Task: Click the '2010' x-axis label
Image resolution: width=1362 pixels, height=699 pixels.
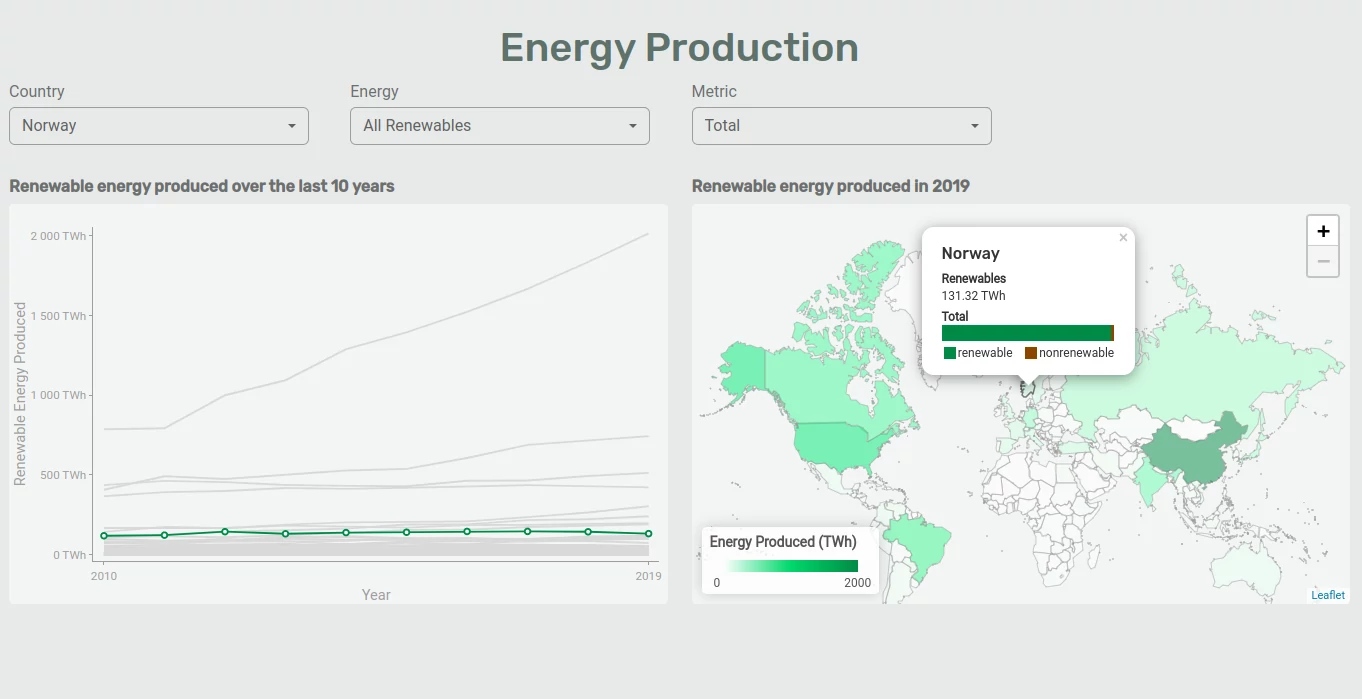Action: click(x=104, y=576)
